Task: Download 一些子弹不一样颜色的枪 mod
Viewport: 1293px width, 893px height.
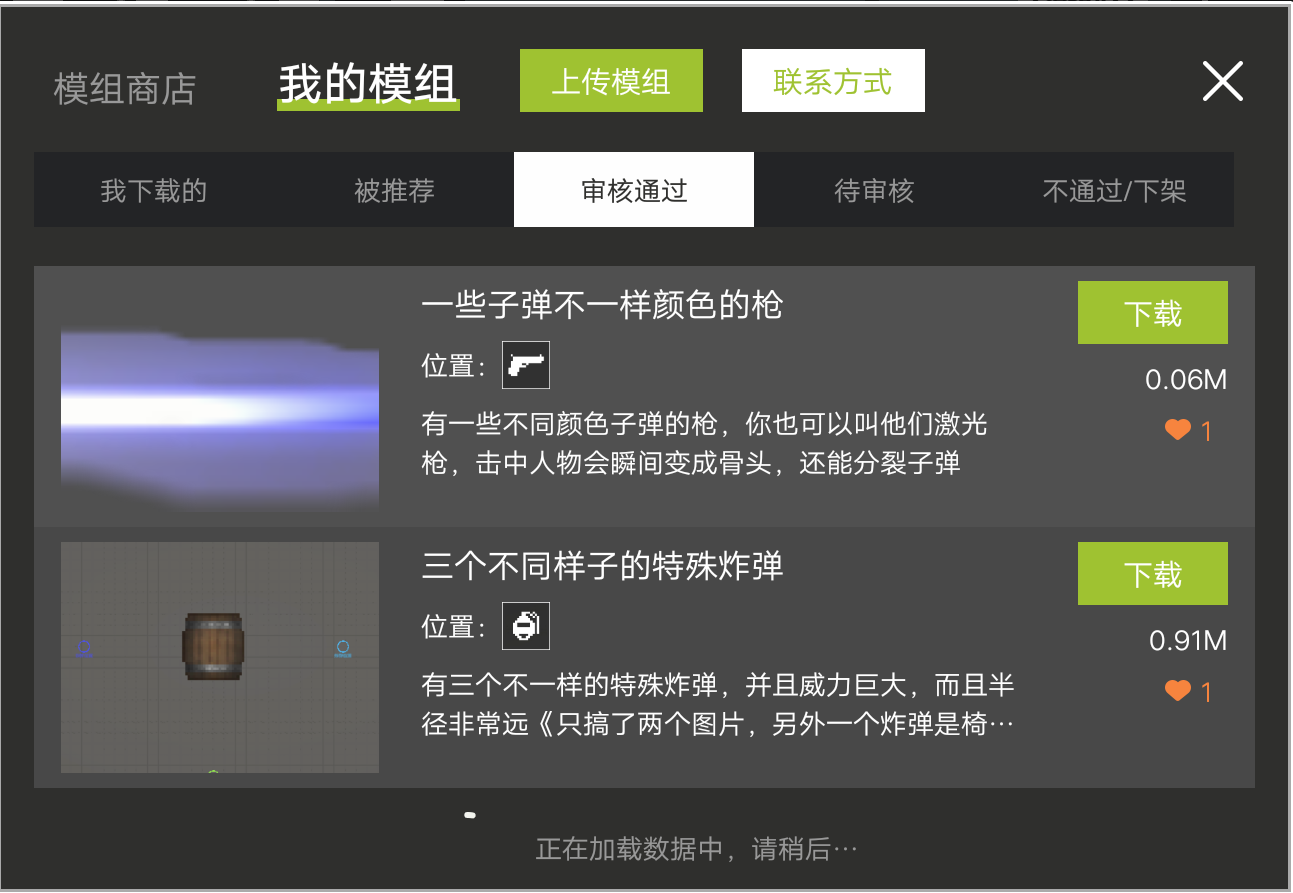Action: 1153,313
